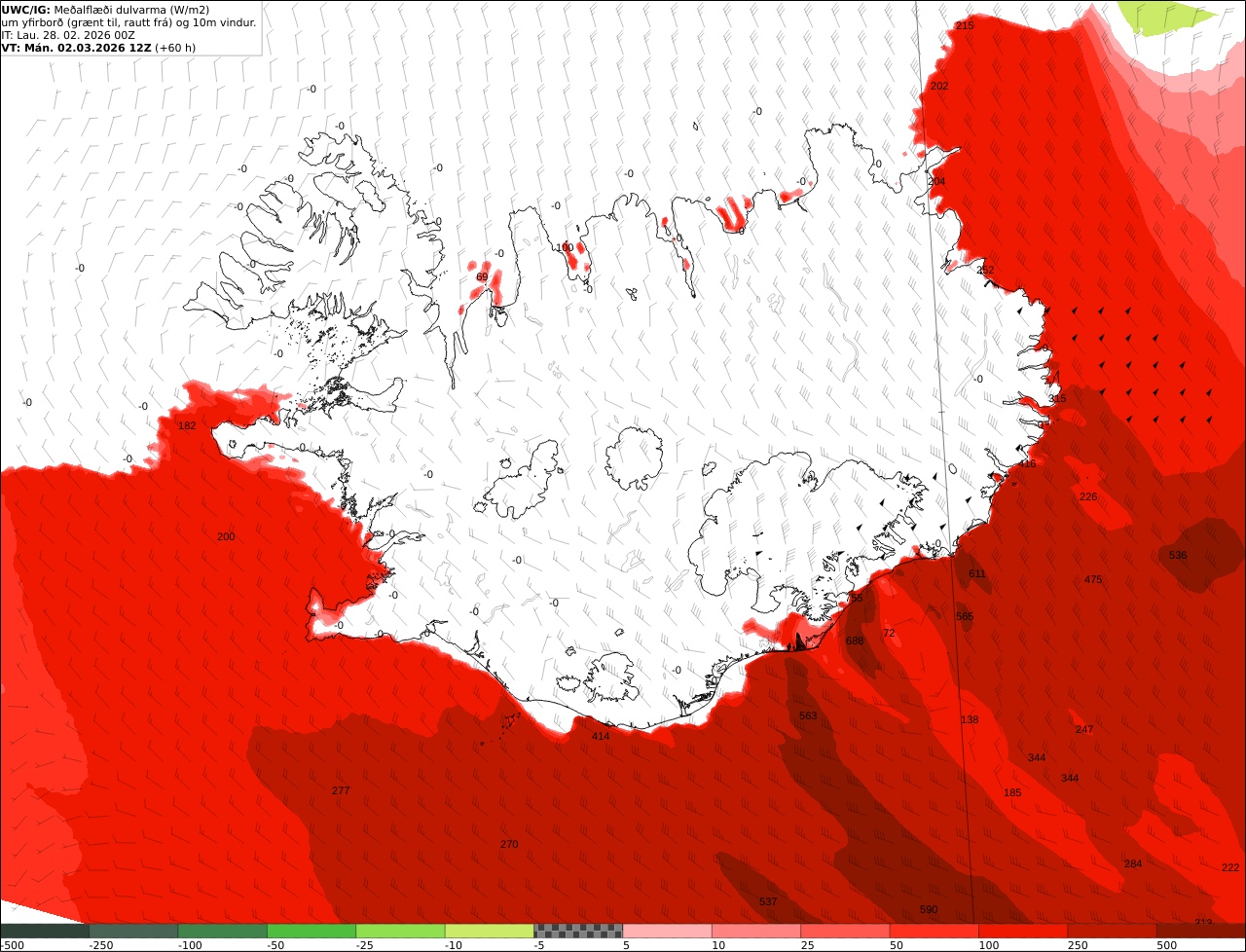Select the value 284 on the map
The height and width of the screenshot is (952, 1246).
pos(1133,863)
